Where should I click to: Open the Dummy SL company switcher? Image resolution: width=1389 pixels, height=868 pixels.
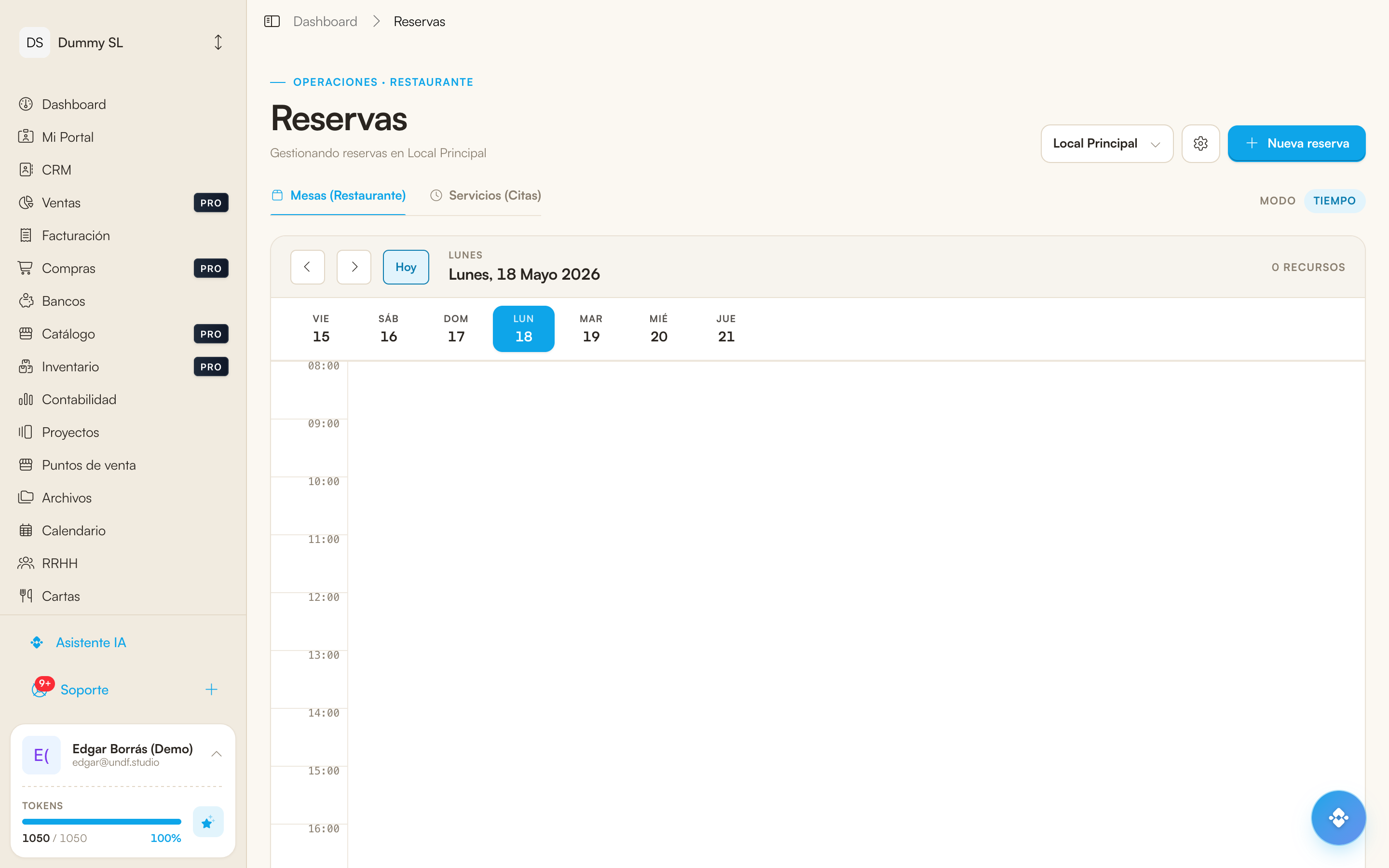[123, 42]
